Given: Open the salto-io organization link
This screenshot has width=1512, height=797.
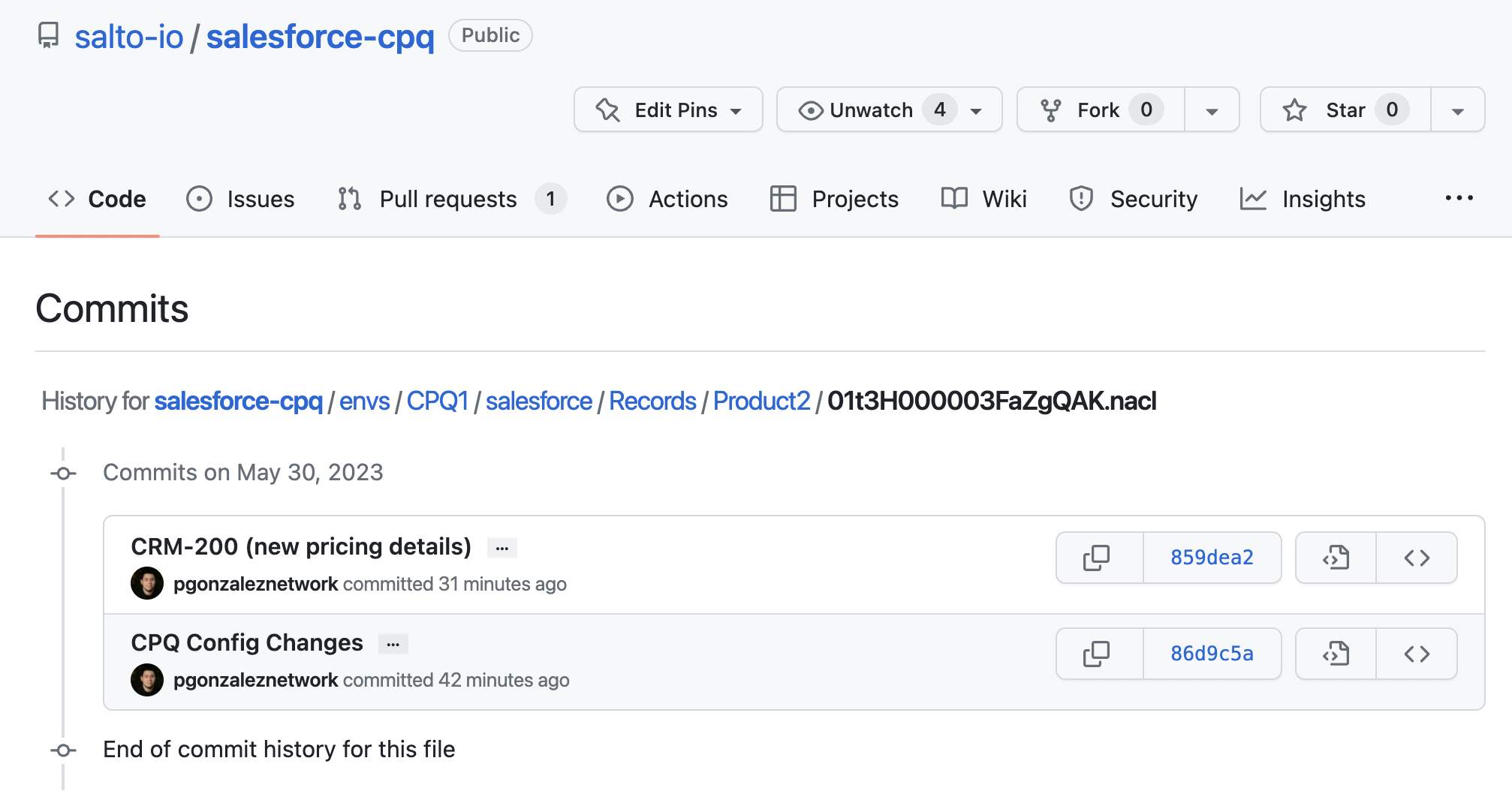Looking at the screenshot, I should coord(129,37).
